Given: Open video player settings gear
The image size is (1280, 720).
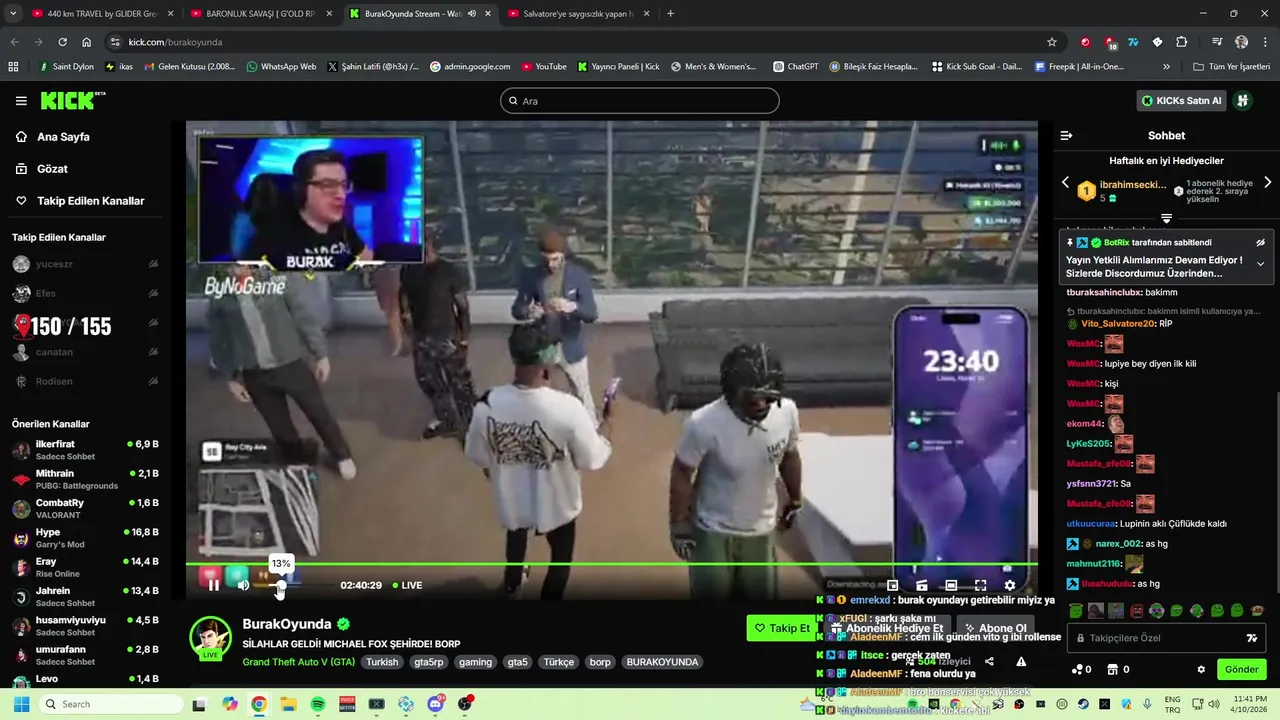Looking at the screenshot, I should pos(1010,585).
